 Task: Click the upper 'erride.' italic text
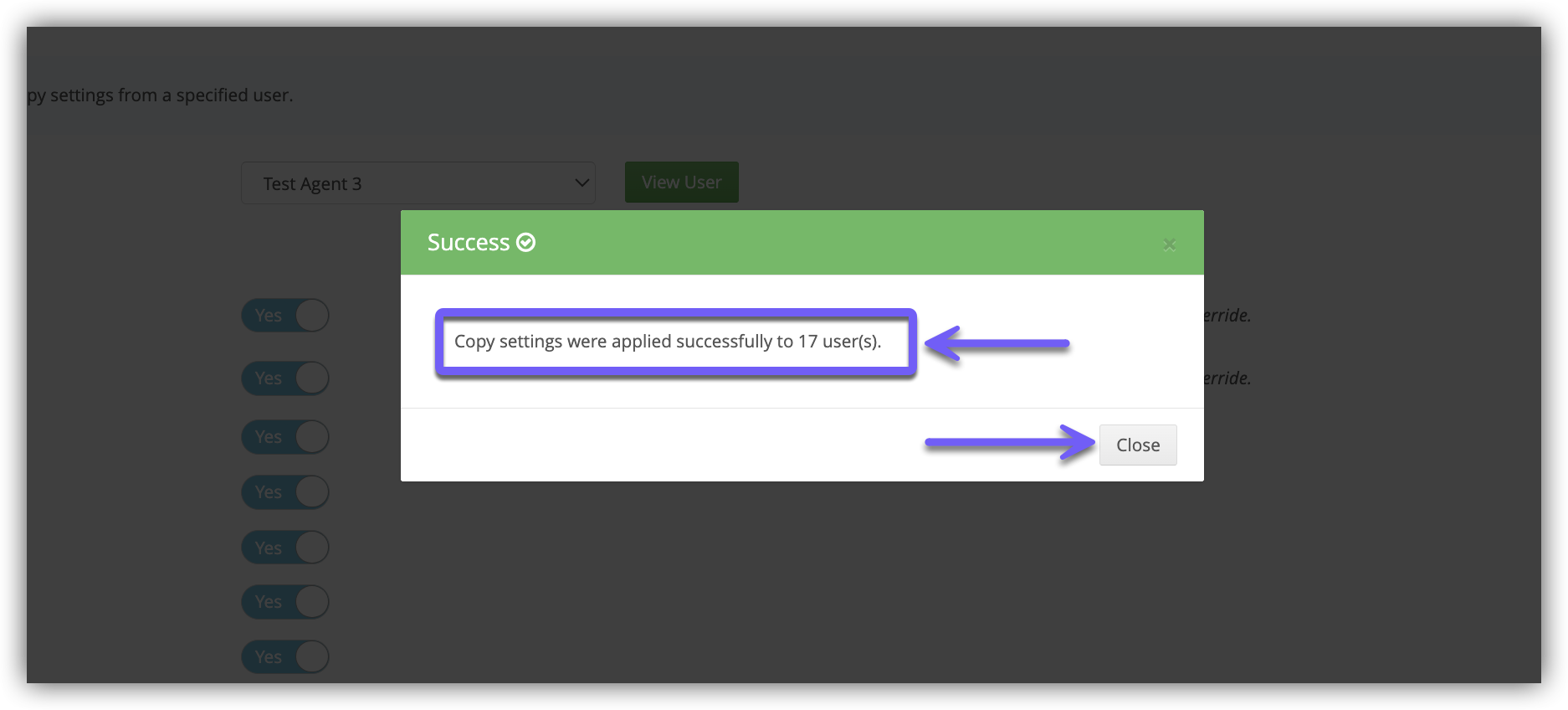point(1227,316)
